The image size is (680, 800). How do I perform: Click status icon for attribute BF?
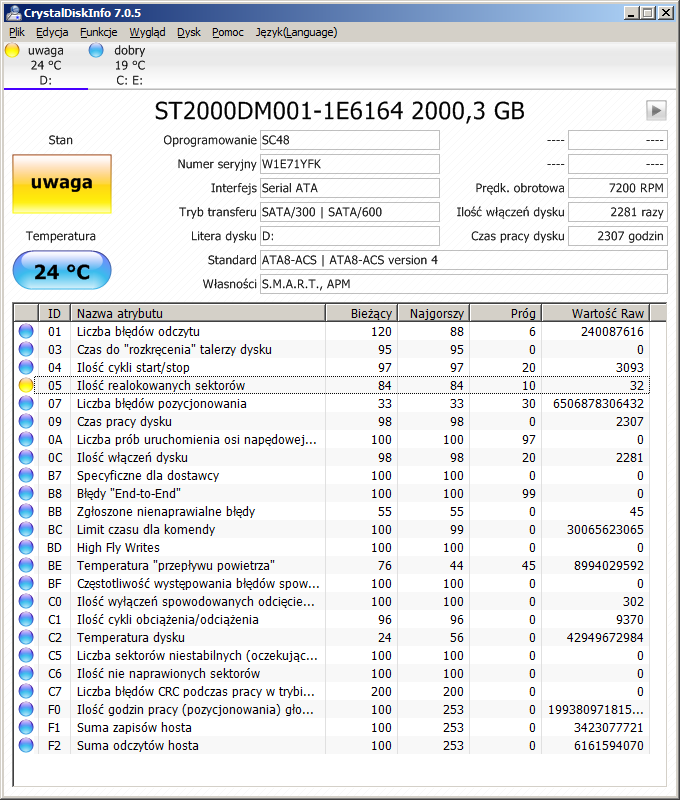(x=26, y=583)
